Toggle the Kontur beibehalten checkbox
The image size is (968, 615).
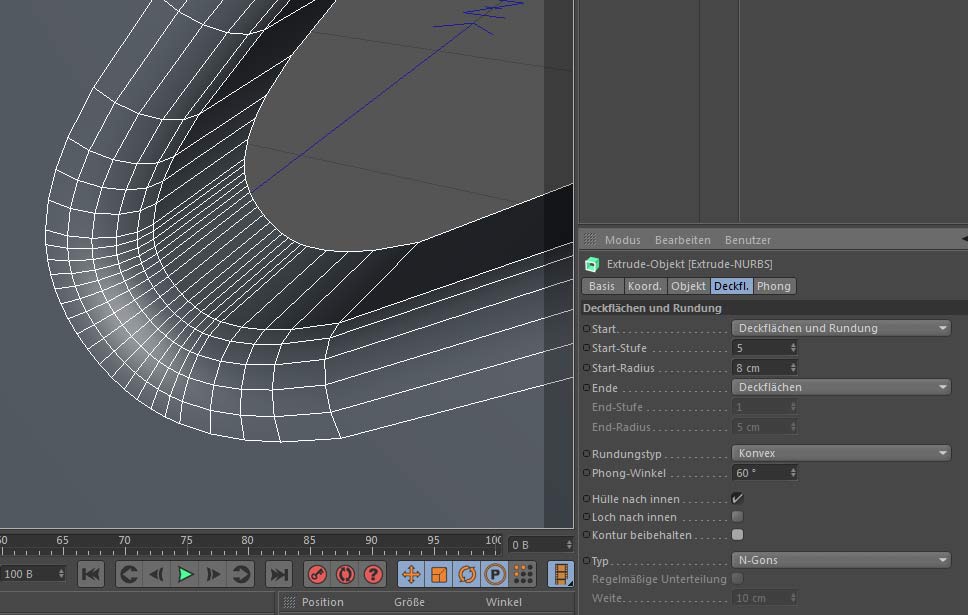[737, 535]
